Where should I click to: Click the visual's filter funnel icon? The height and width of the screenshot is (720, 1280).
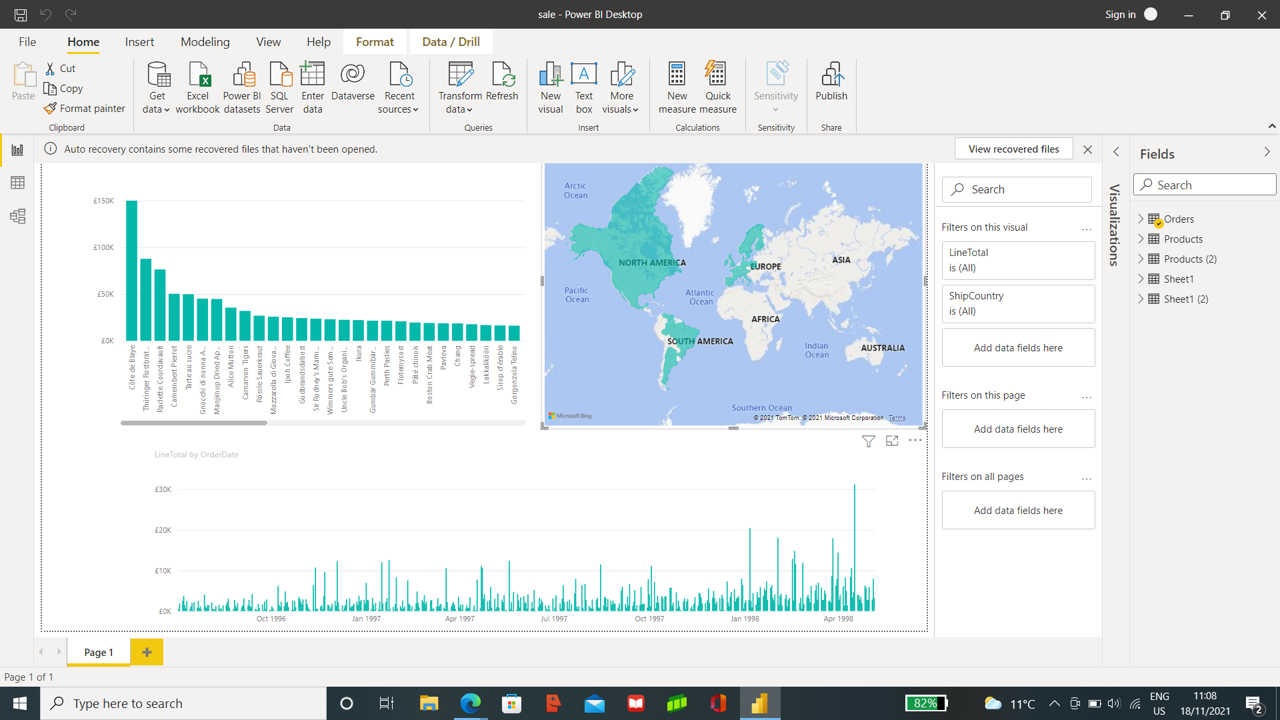(x=868, y=441)
